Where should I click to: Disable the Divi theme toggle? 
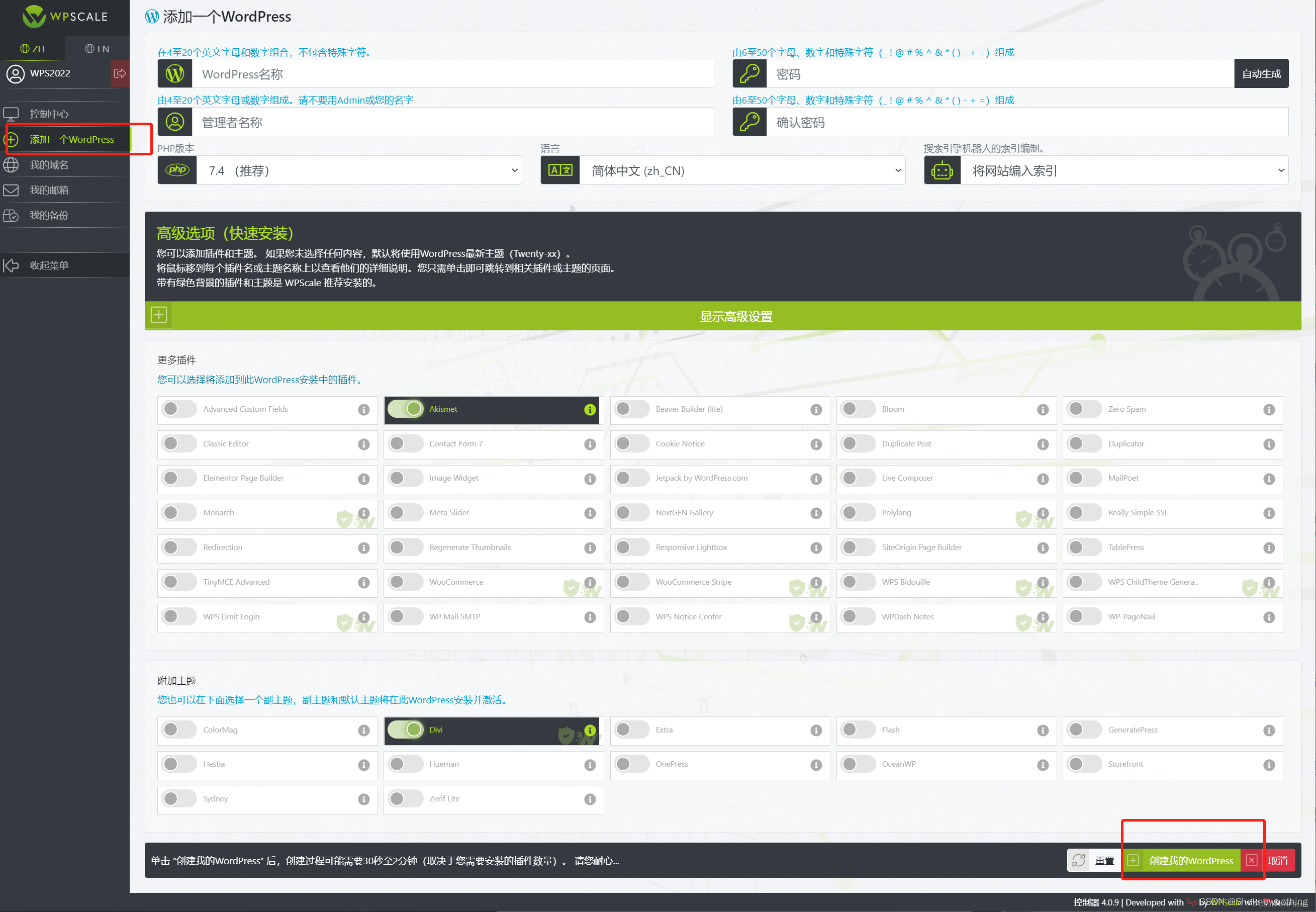tap(406, 729)
